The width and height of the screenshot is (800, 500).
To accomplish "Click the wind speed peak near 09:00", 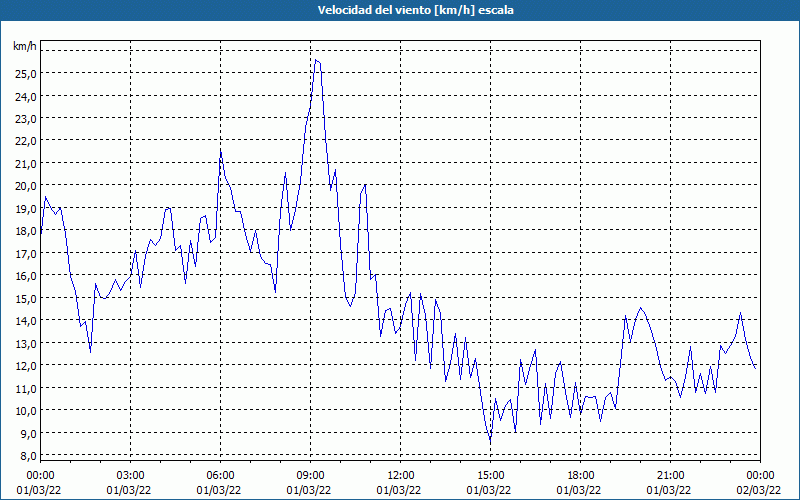I will point(316,60).
